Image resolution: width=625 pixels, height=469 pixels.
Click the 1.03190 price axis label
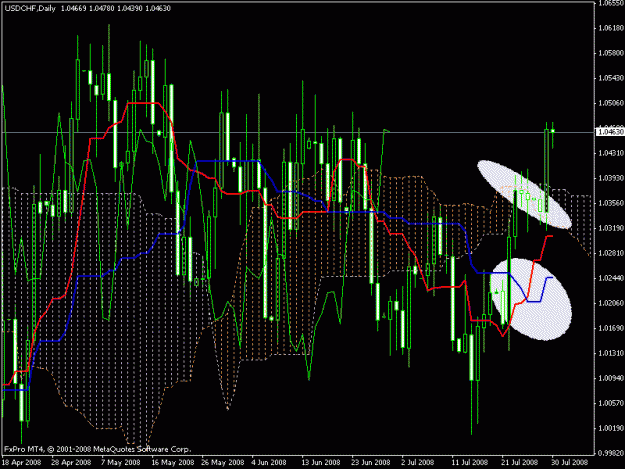[611, 228]
